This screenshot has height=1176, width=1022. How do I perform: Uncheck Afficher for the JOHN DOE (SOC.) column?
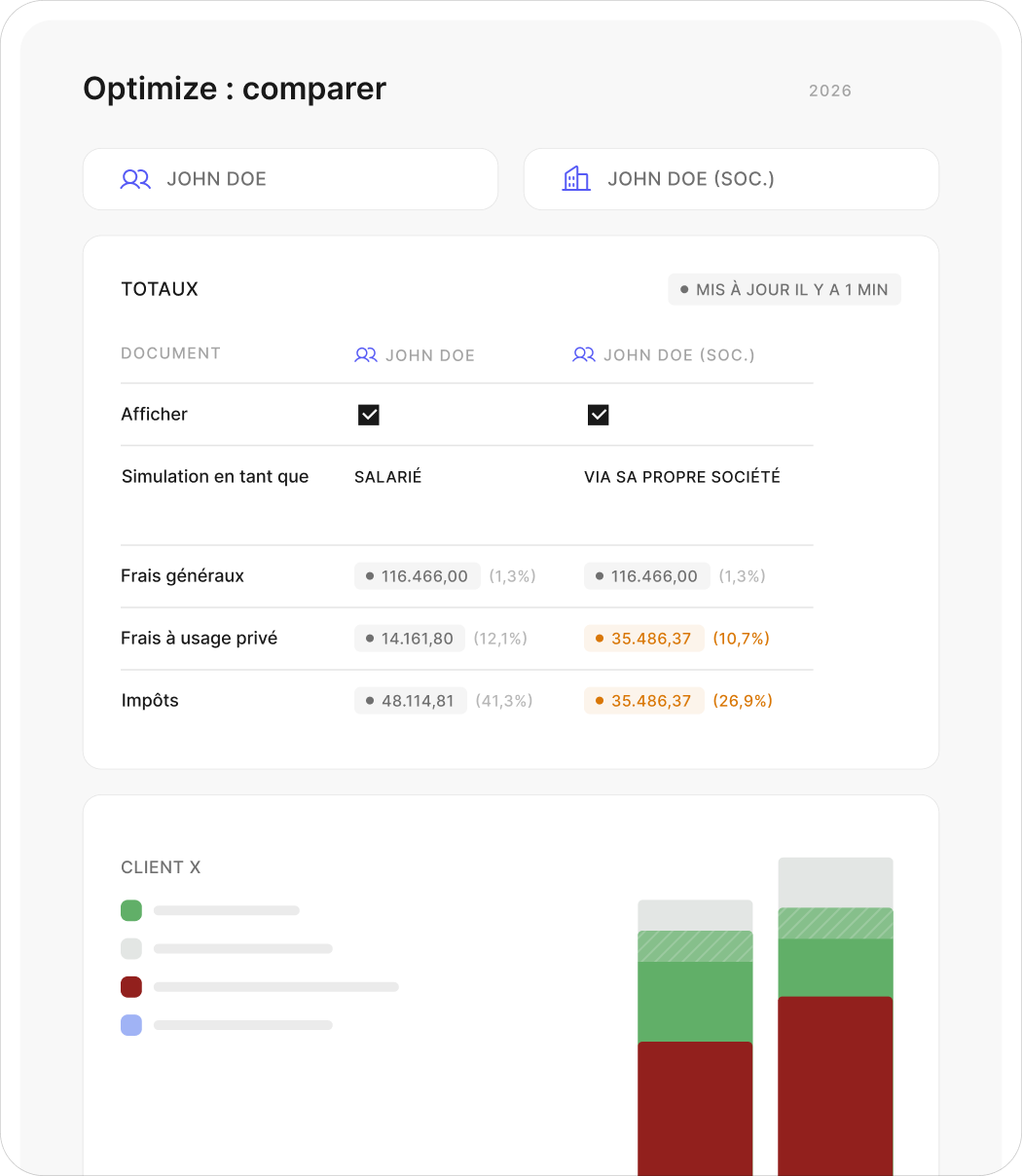(x=599, y=416)
